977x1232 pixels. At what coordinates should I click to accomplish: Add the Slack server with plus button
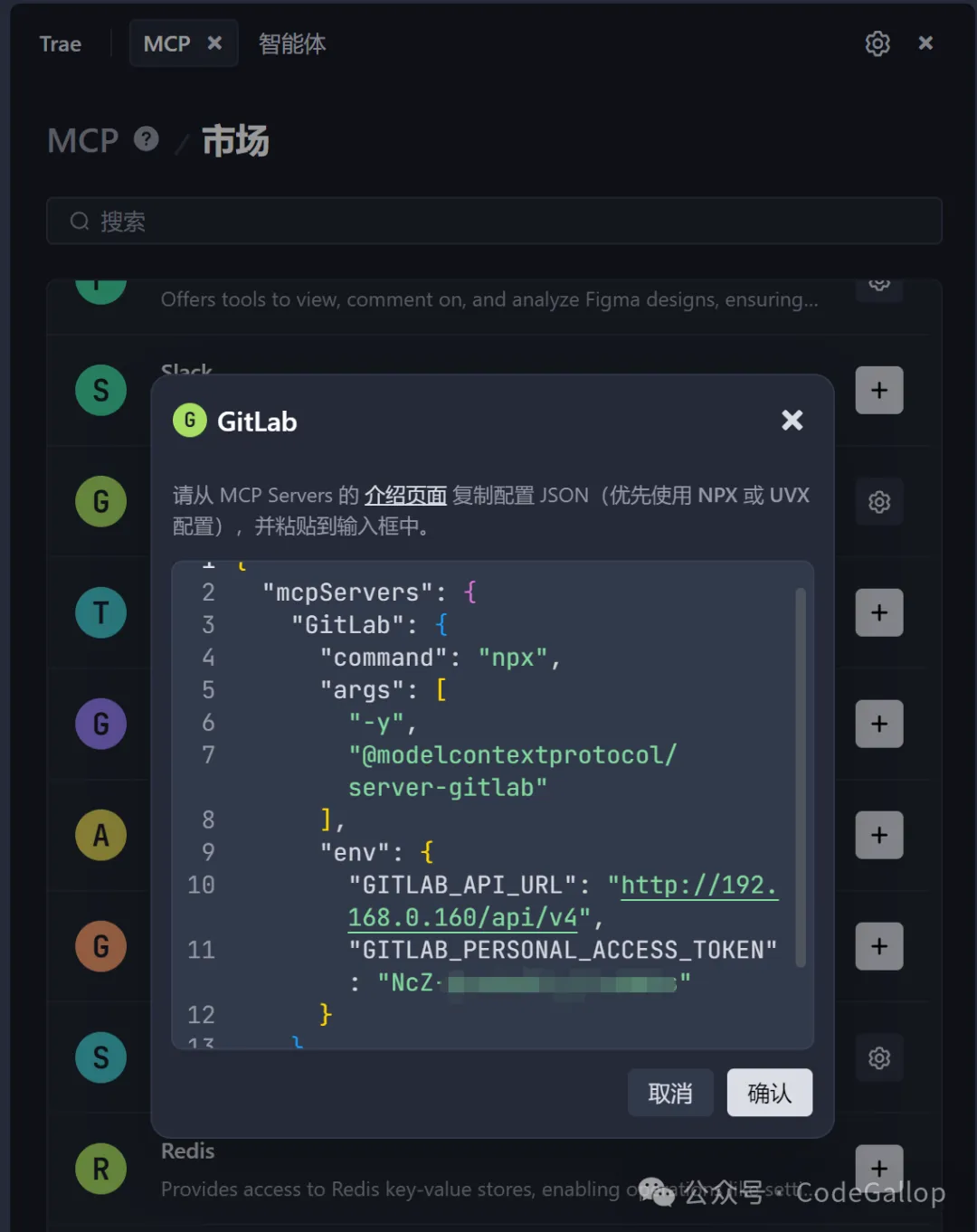(x=879, y=390)
